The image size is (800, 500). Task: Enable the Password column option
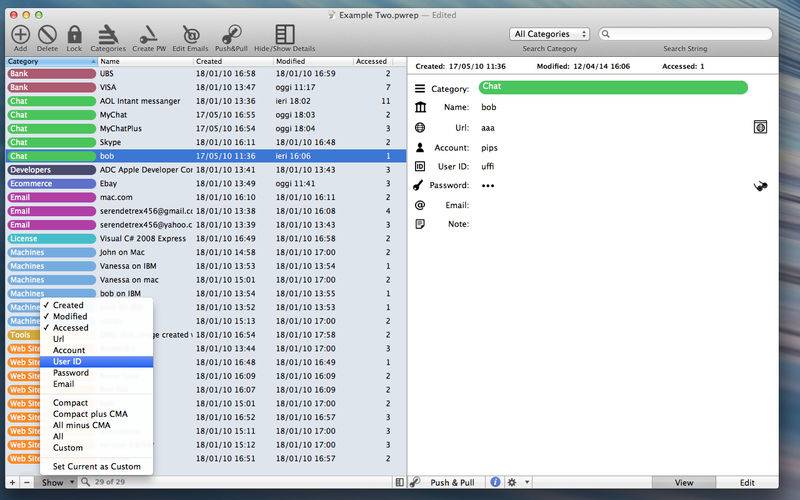pyautogui.click(x=96, y=372)
